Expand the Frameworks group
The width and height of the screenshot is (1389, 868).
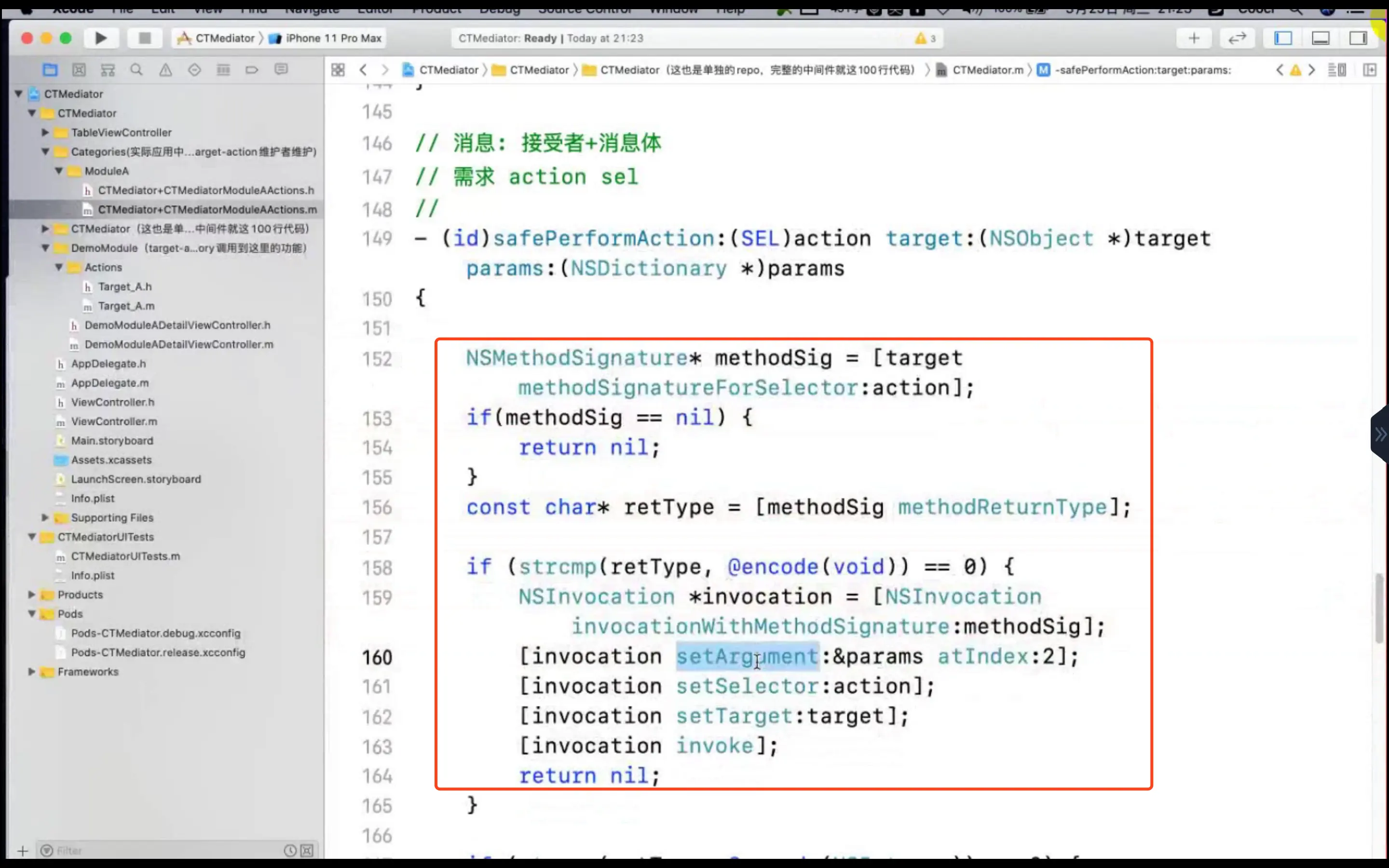[31, 671]
